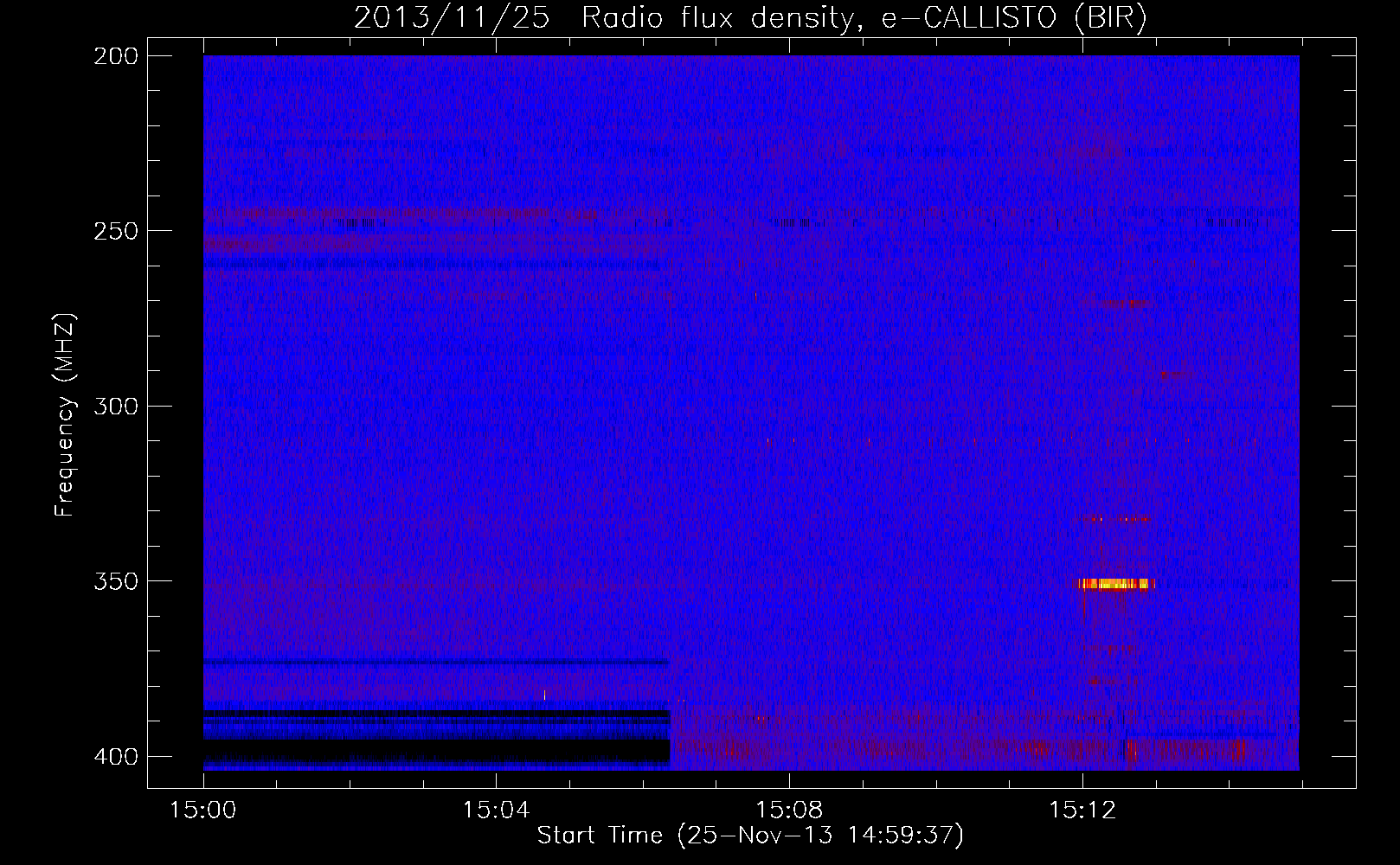Click the "300" frequency tick label
This screenshot has width=1400, height=865.
pyautogui.click(x=115, y=407)
